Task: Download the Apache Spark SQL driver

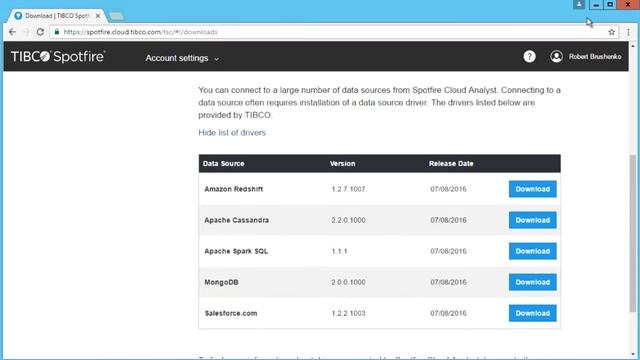Action: [x=532, y=251]
